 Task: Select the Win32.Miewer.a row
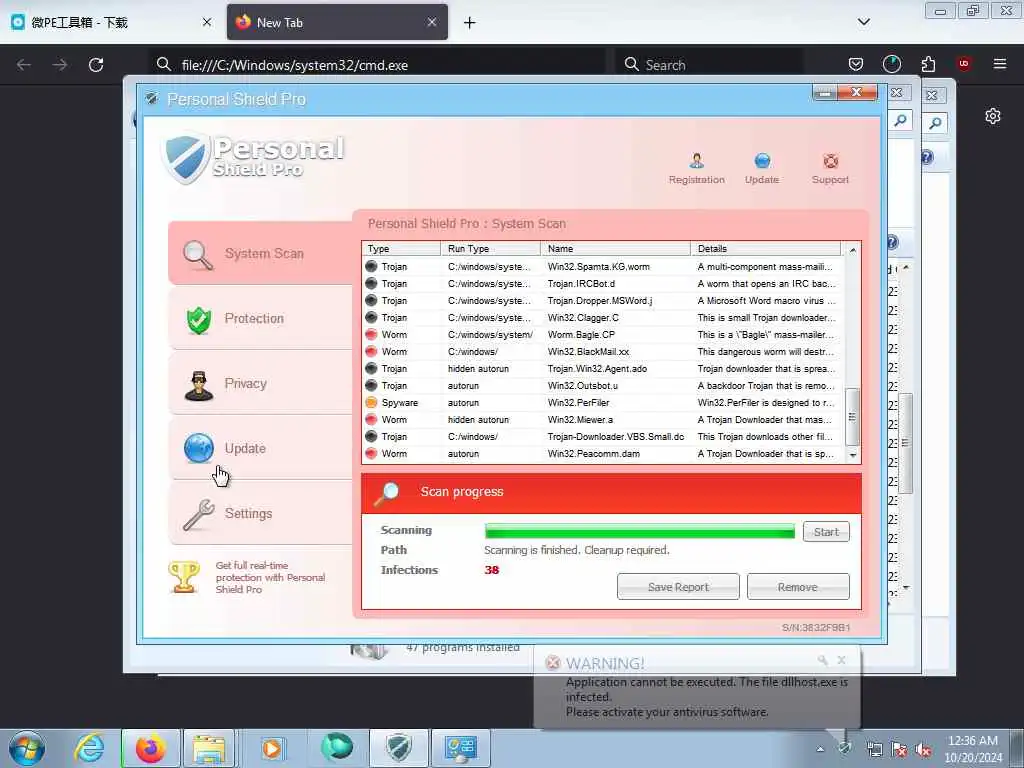[602, 419]
